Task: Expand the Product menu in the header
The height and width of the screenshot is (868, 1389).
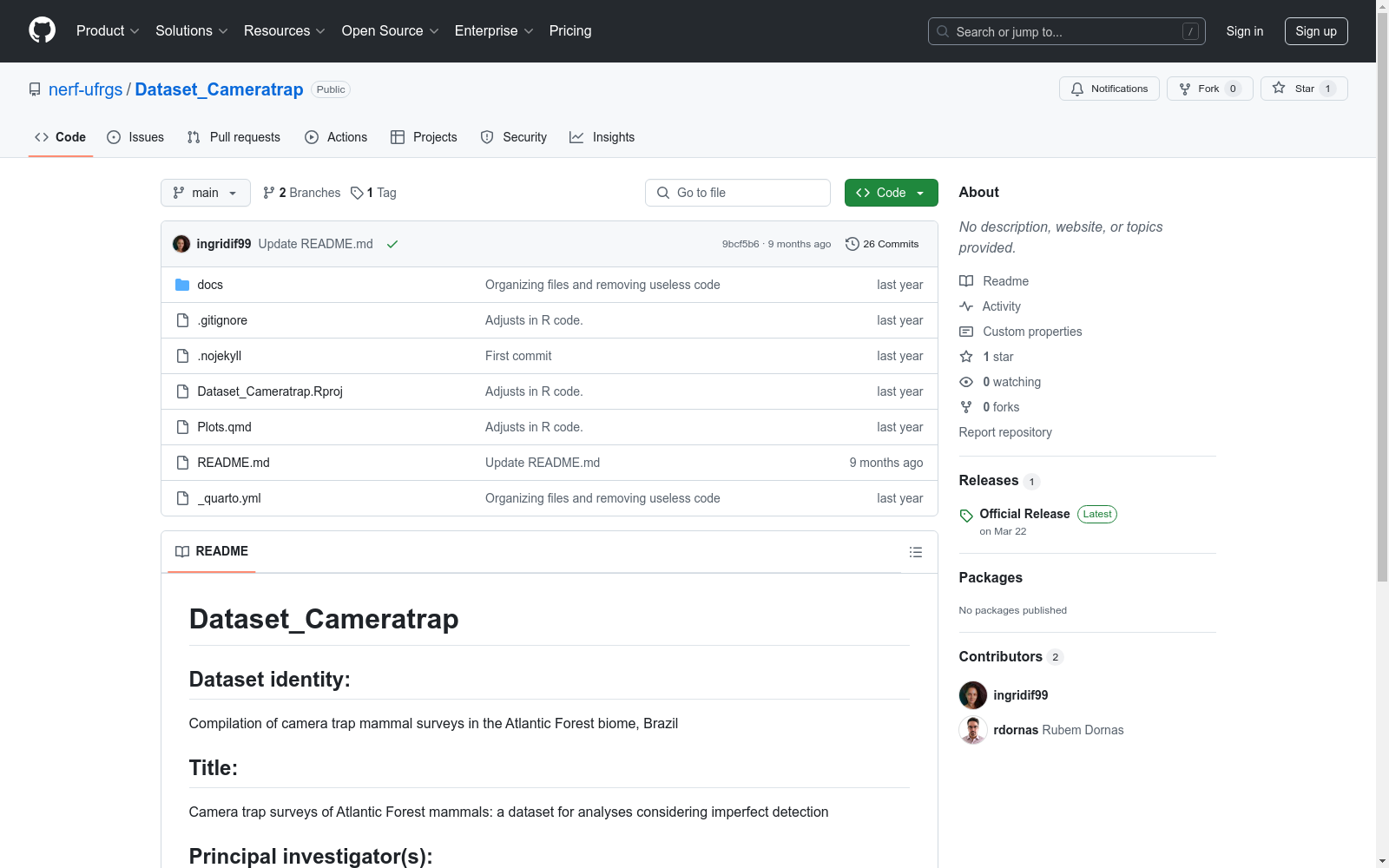Action: click(x=108, y=30)
